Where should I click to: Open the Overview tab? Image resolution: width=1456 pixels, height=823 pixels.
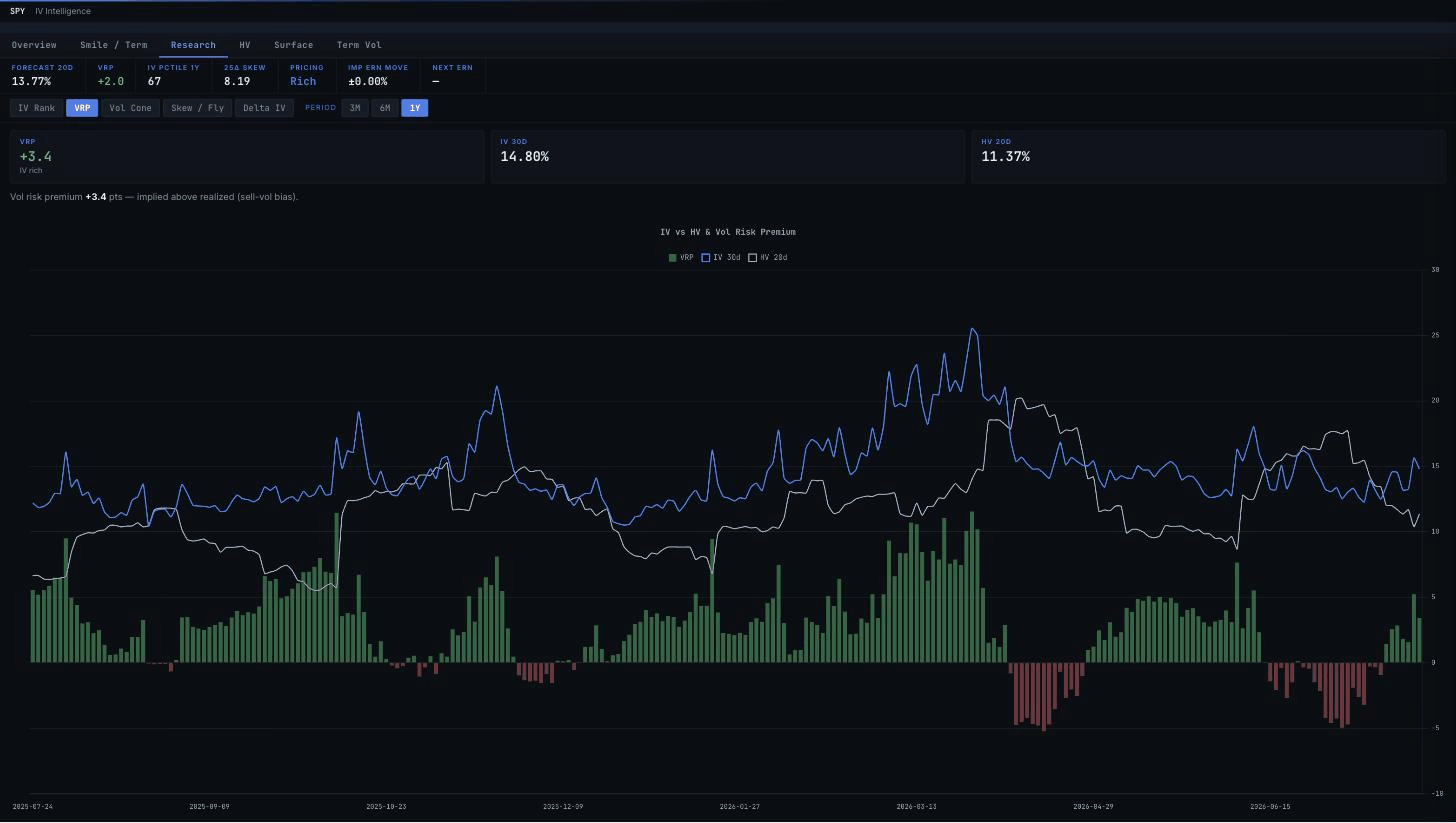tap(34, 45)
